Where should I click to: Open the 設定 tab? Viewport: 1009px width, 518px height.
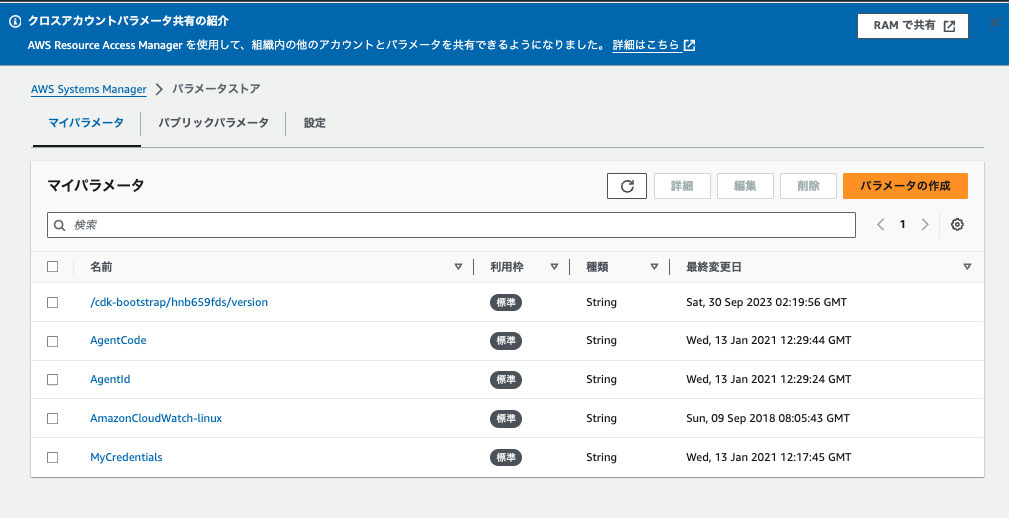pyautogui.click(x=315, y=122)
